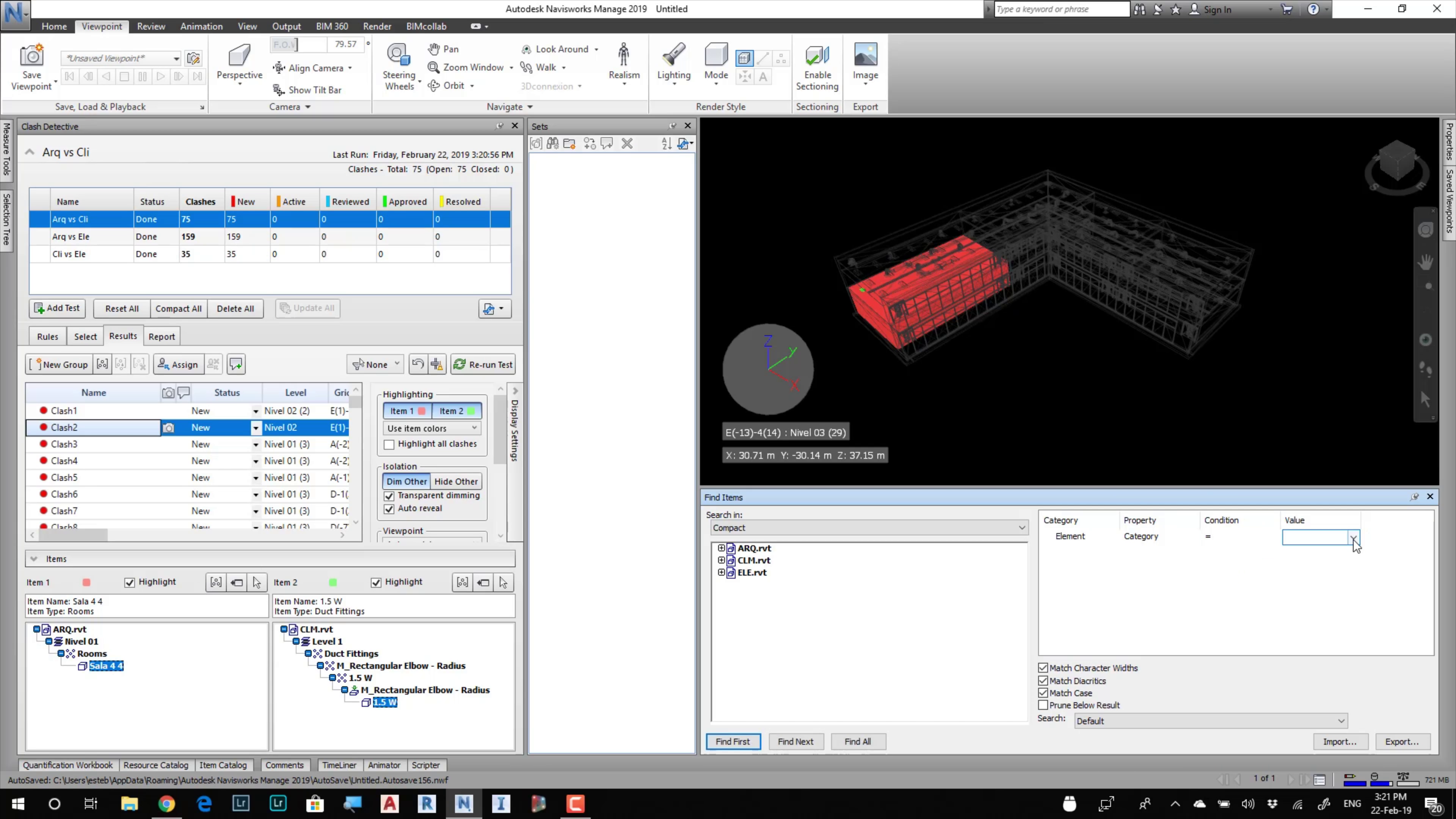Click the Re-run Test button
This screenshot has width=1456, height=819.
pyautogui.click(x=483, y=364)
